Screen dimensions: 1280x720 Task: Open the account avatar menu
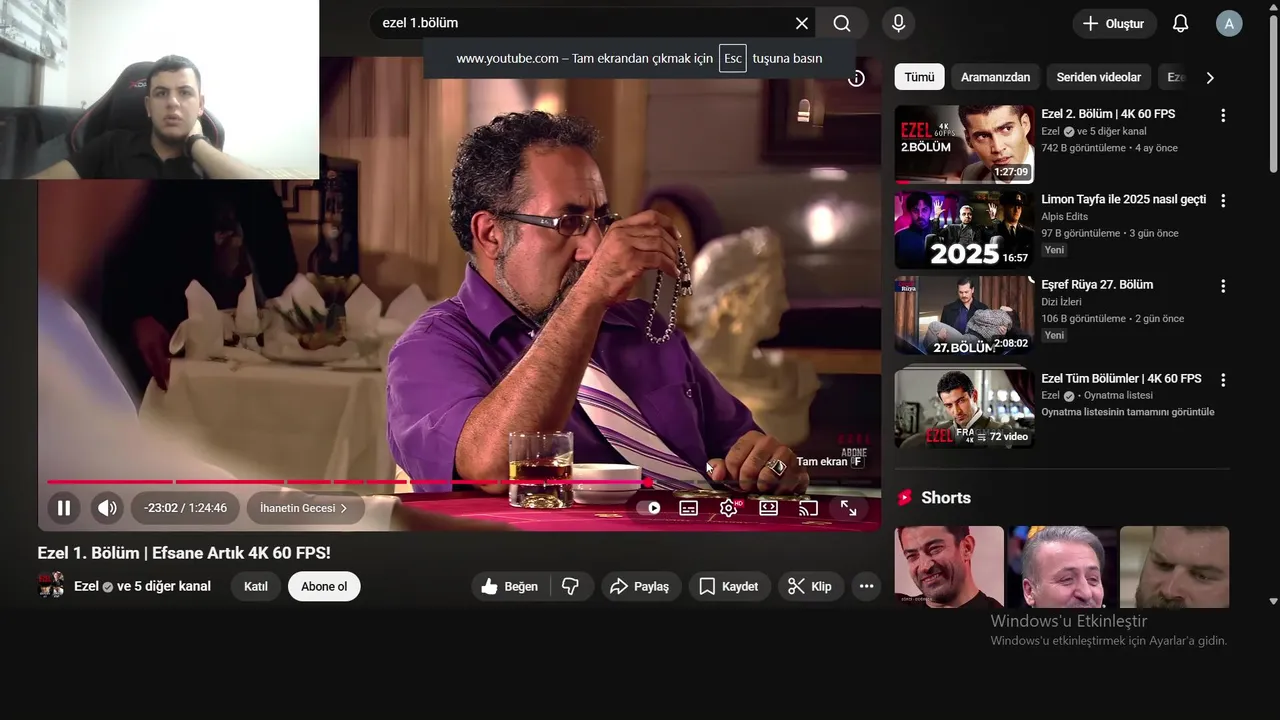pyautogui.click(x=1229, y=24)
